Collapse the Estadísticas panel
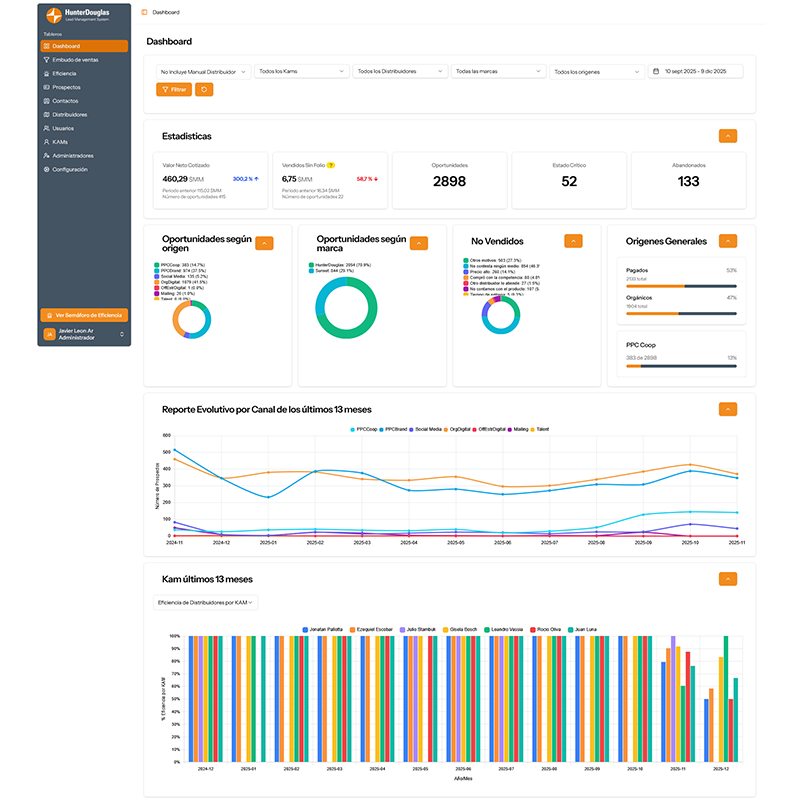The image size is (800, 800). point(729,134)
